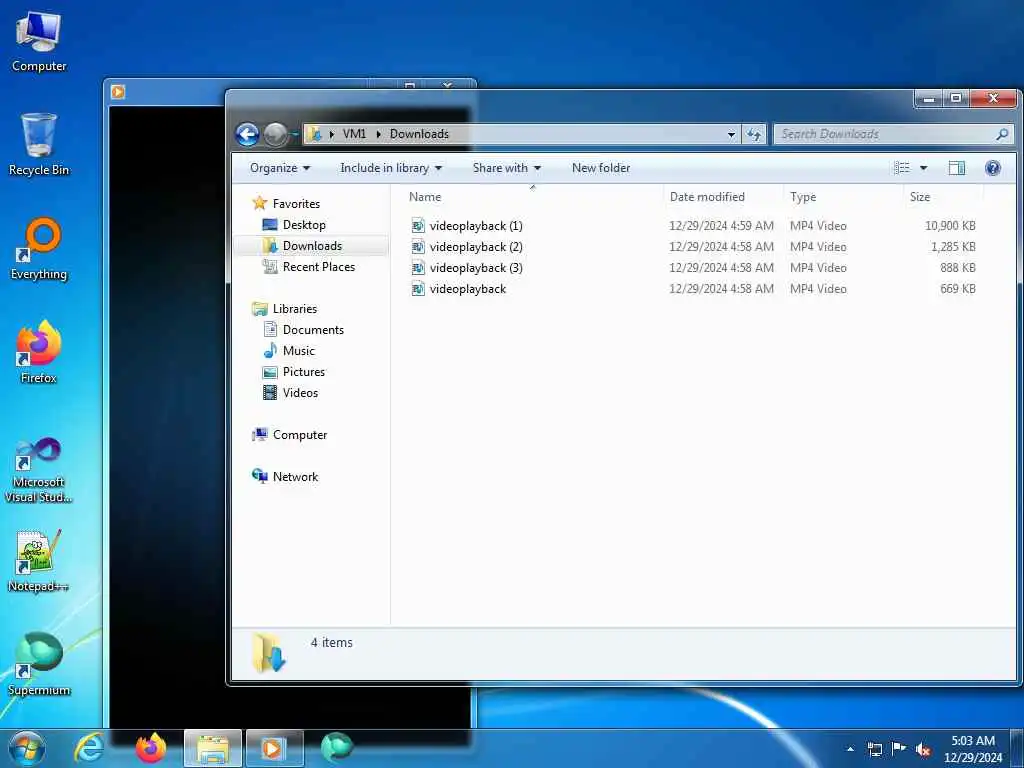The image size is (1024, 768).
Task: Open the Organize dropdown menu
Action: pyautogui.click(x=280, y=168)
